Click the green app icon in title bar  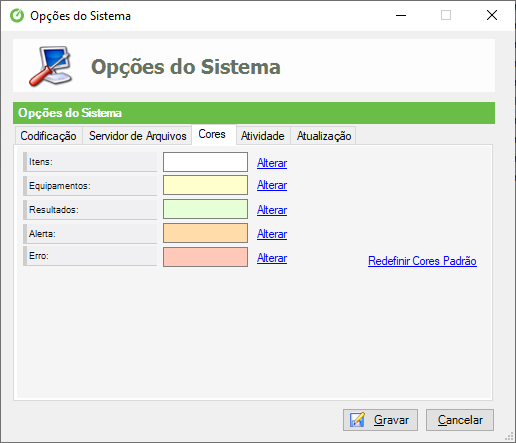coord(17,16)
